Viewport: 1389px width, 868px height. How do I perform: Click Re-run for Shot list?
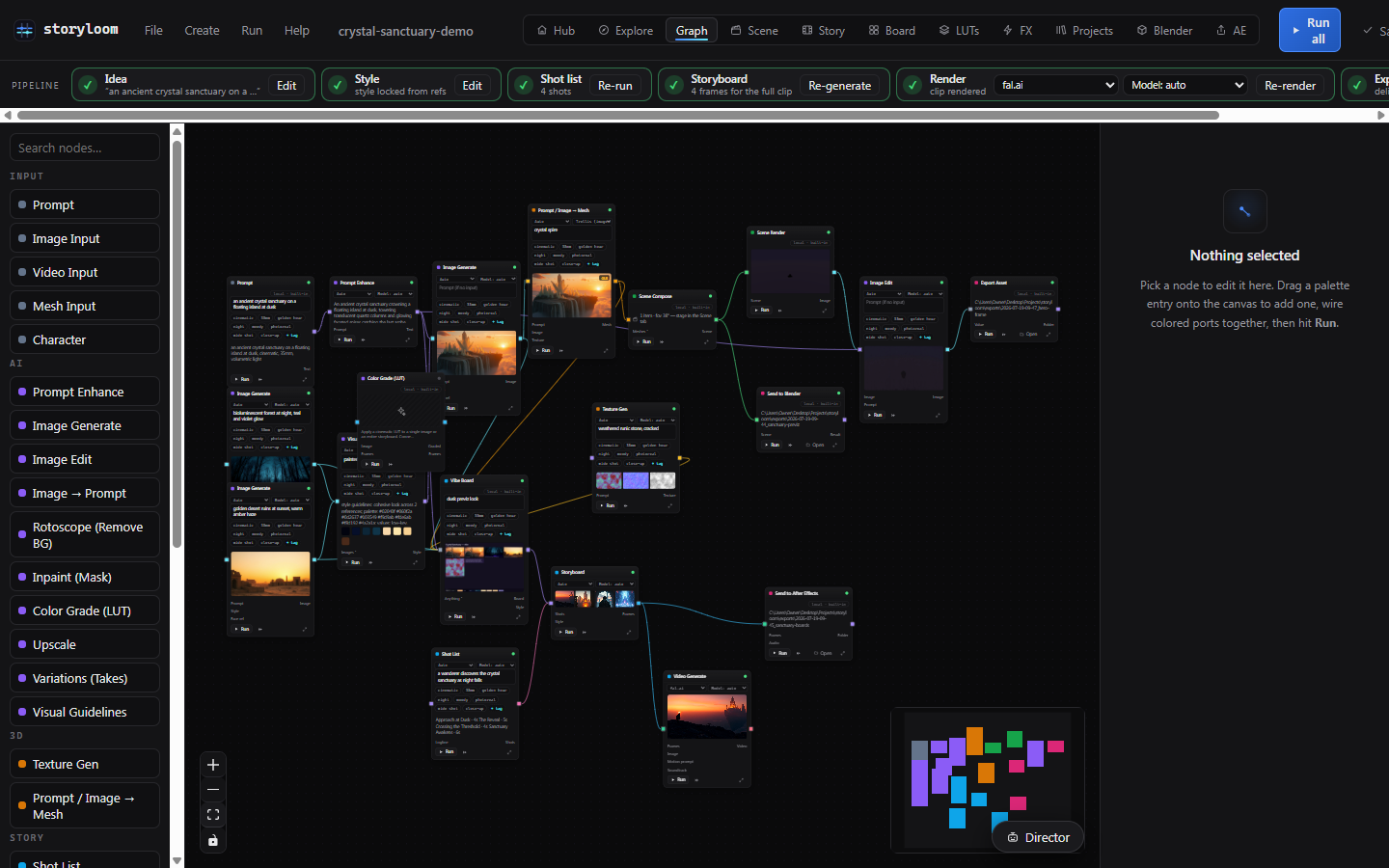point(615,85)
